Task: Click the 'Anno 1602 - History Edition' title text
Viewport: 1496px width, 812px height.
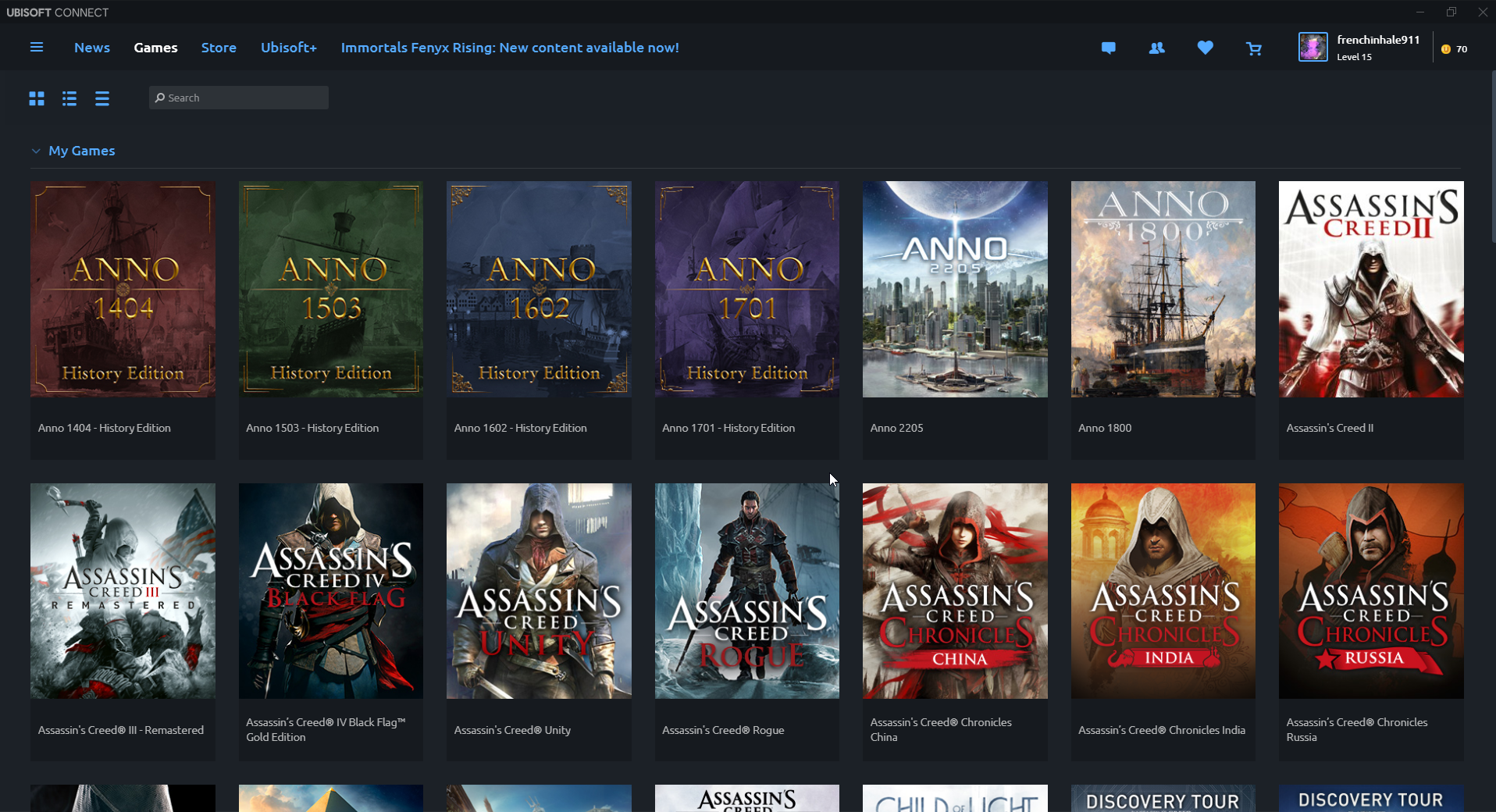Action: 521,428
